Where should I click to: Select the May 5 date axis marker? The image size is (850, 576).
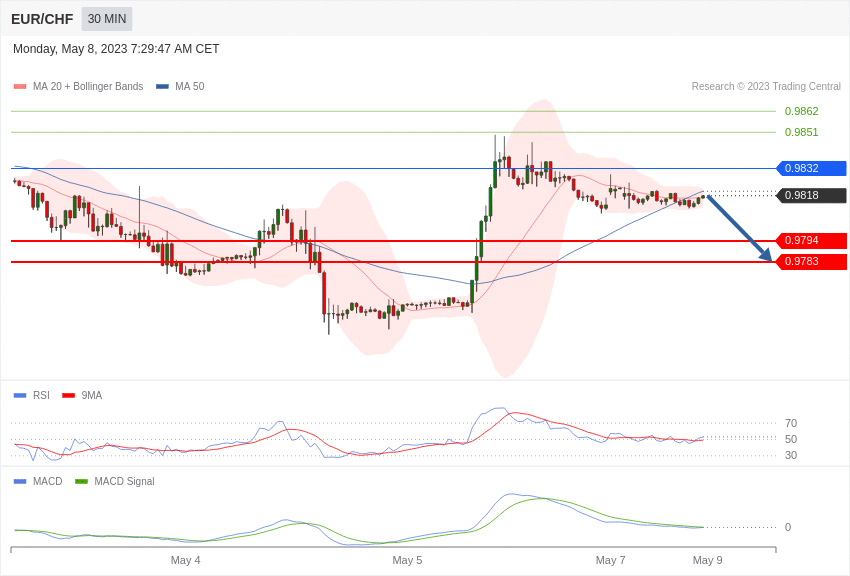click(x=407, y=560)
